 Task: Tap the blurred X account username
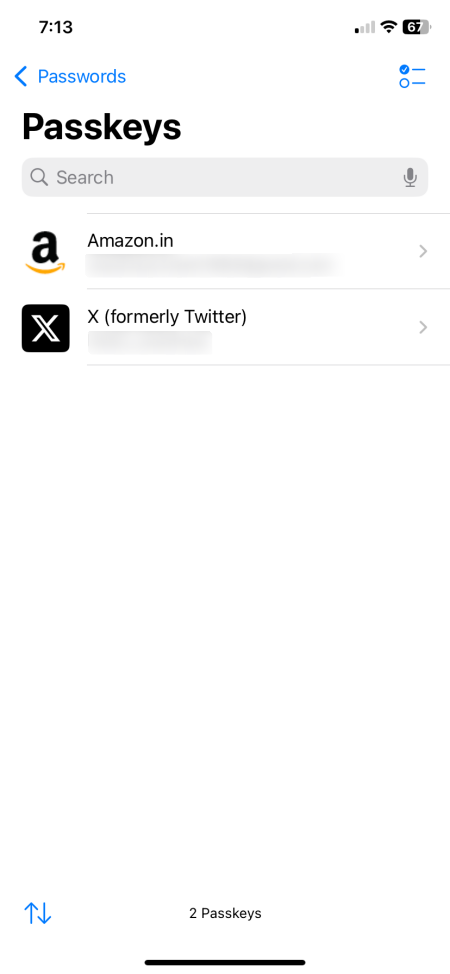(150, 342)
